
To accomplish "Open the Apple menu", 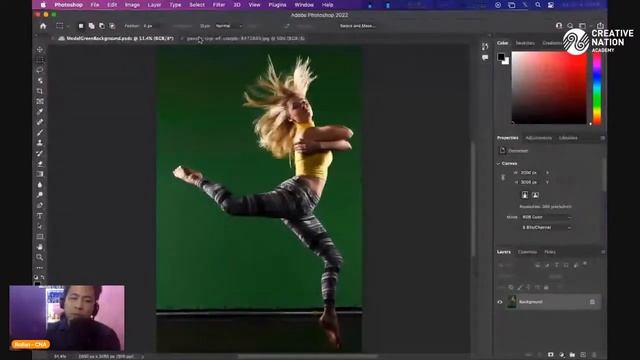I will tap(43, 5).
